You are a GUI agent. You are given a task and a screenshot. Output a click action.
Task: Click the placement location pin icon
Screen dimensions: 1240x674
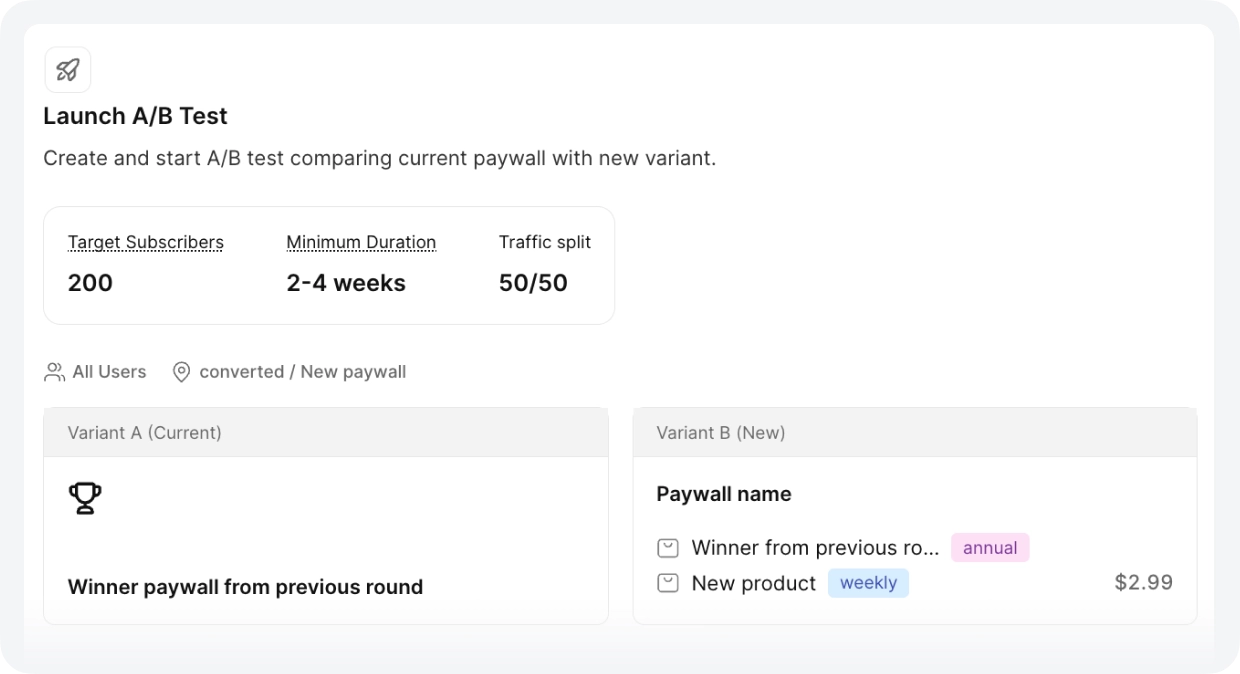click(181, 371)
